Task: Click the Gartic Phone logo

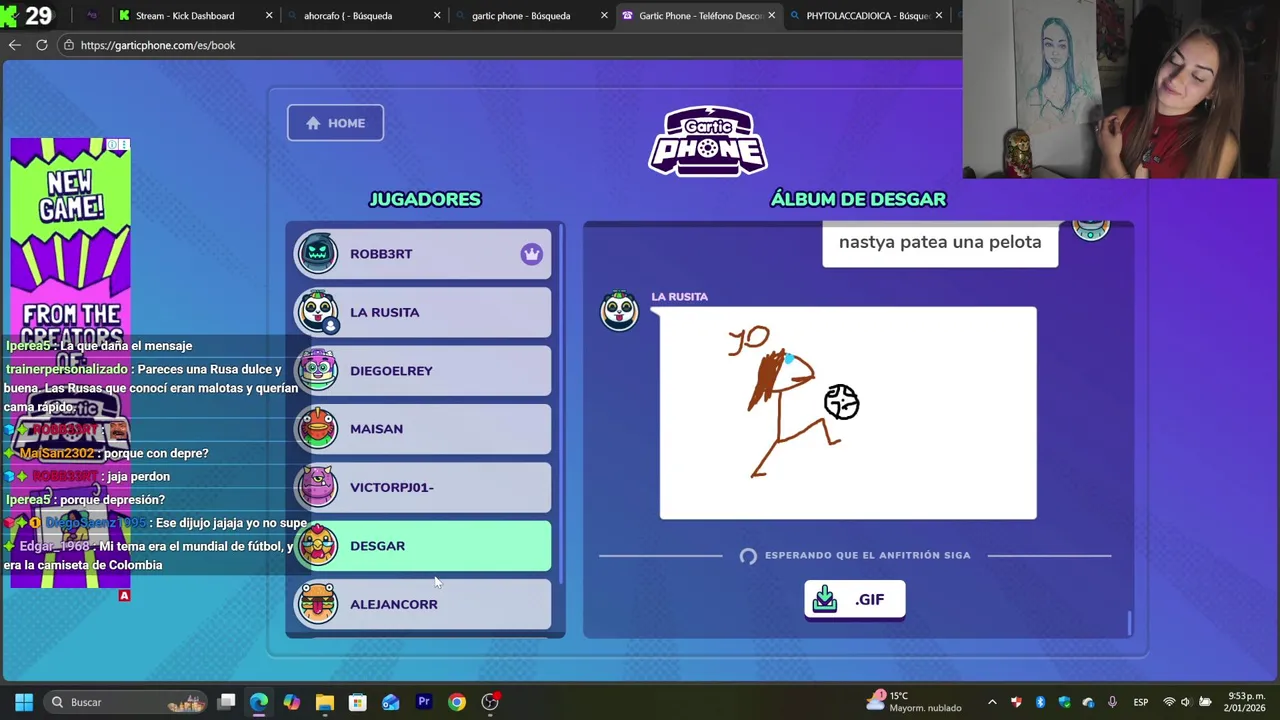Action: (708, 140)
